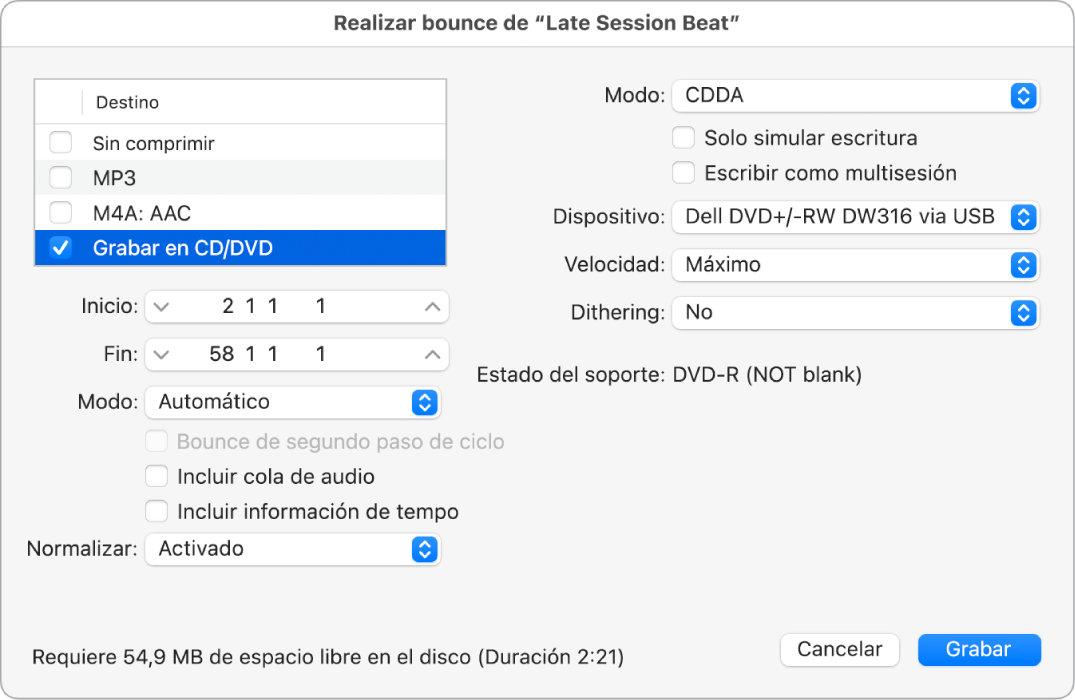Uncheck the Grabar en CD/DVD checkbox

[x=61, y=248]
